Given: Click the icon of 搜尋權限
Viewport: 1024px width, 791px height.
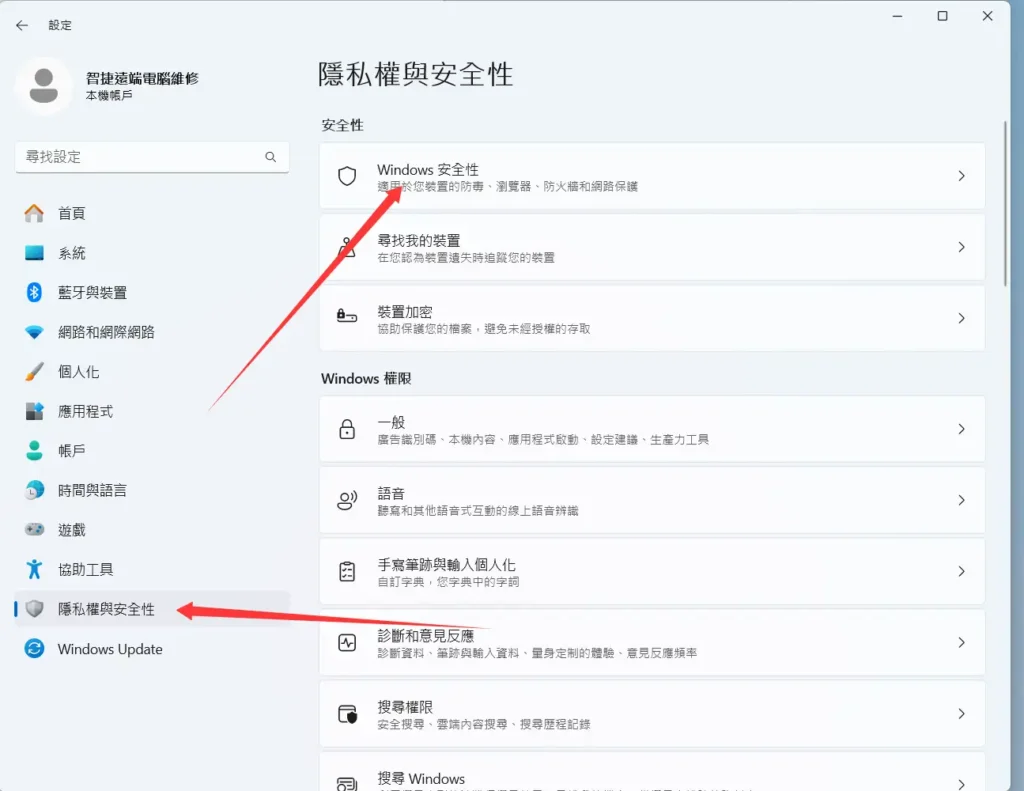Looking at the screenshot, I should tap(347, 714).
